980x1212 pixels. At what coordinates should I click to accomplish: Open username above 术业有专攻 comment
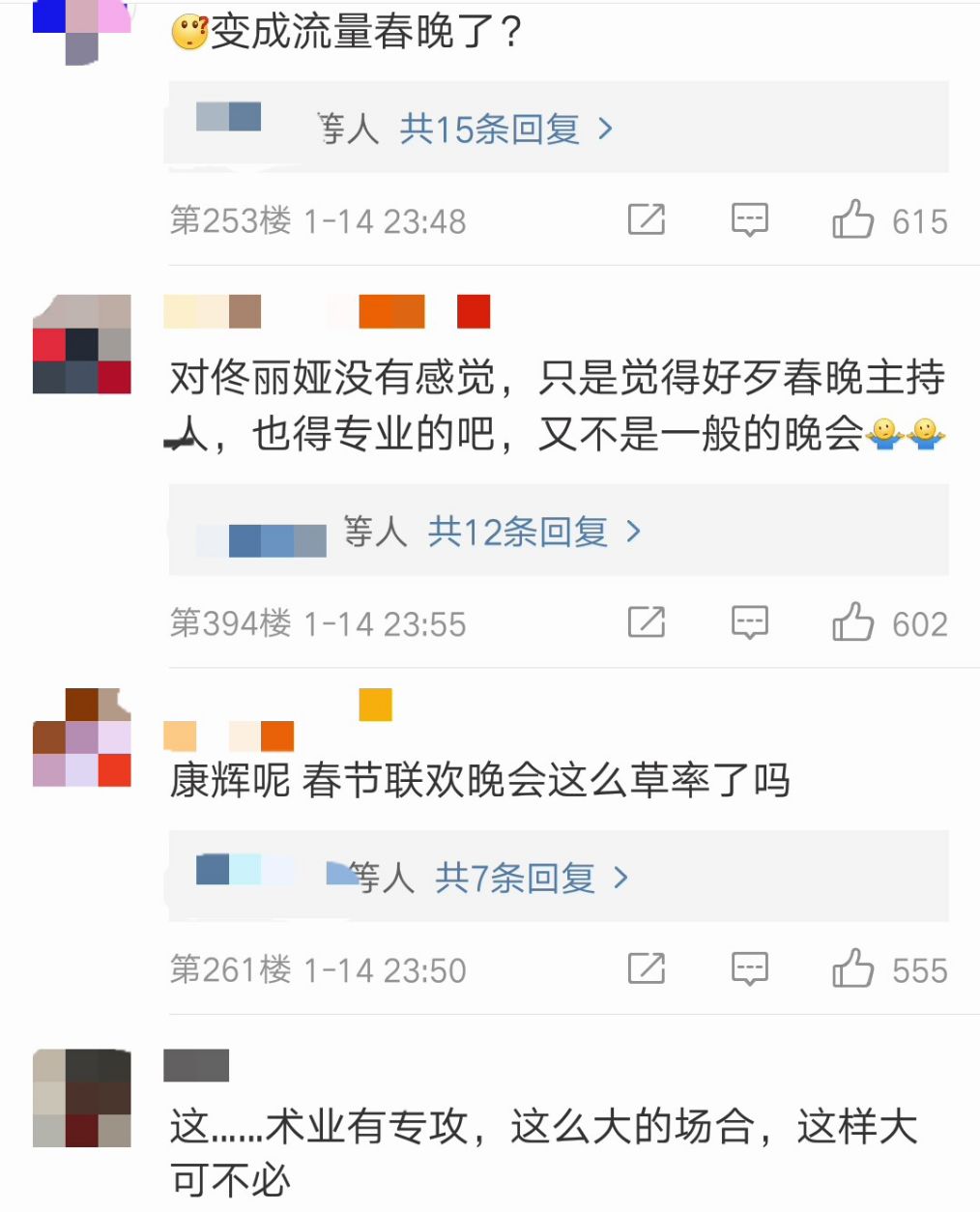tap(196, 1065)
